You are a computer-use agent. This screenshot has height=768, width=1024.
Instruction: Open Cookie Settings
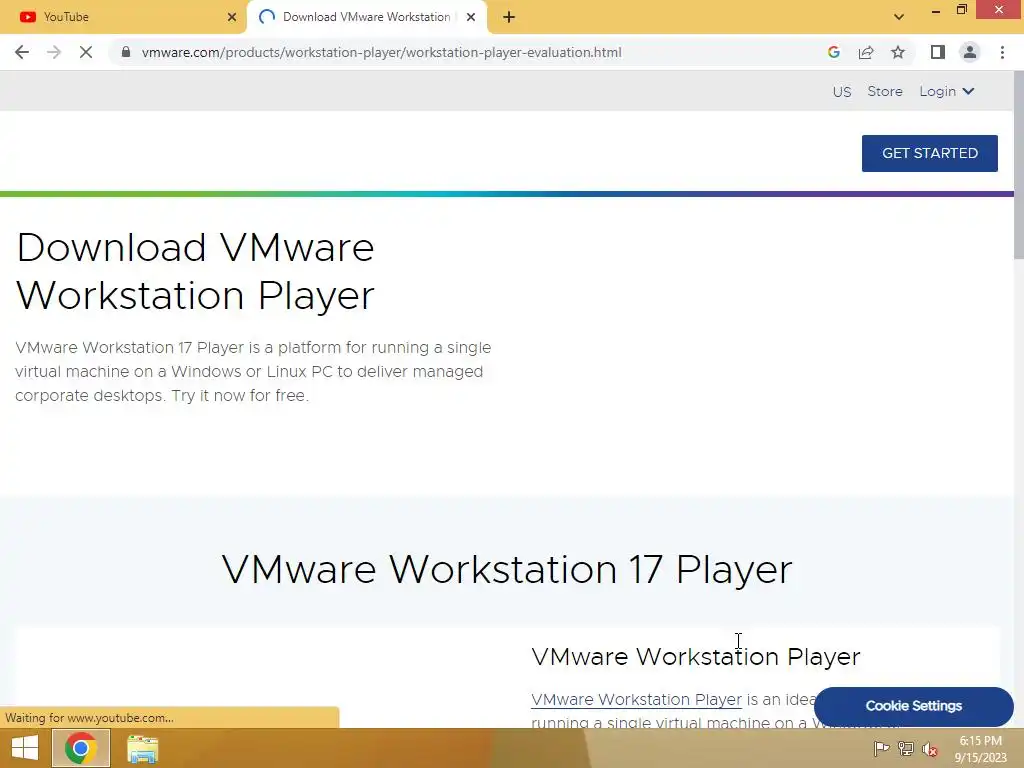pyautogui.click(x=914, y=706)
